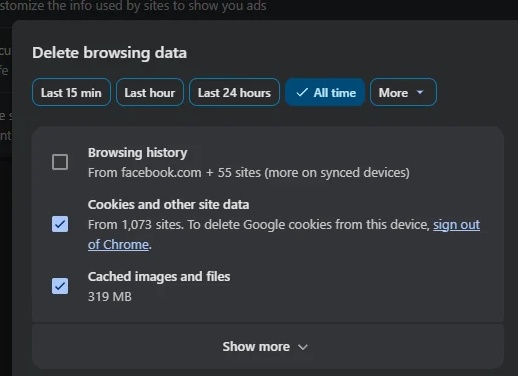518x376 pixels.
Task: Open the sign out of Chrome link
Action: 456,225
